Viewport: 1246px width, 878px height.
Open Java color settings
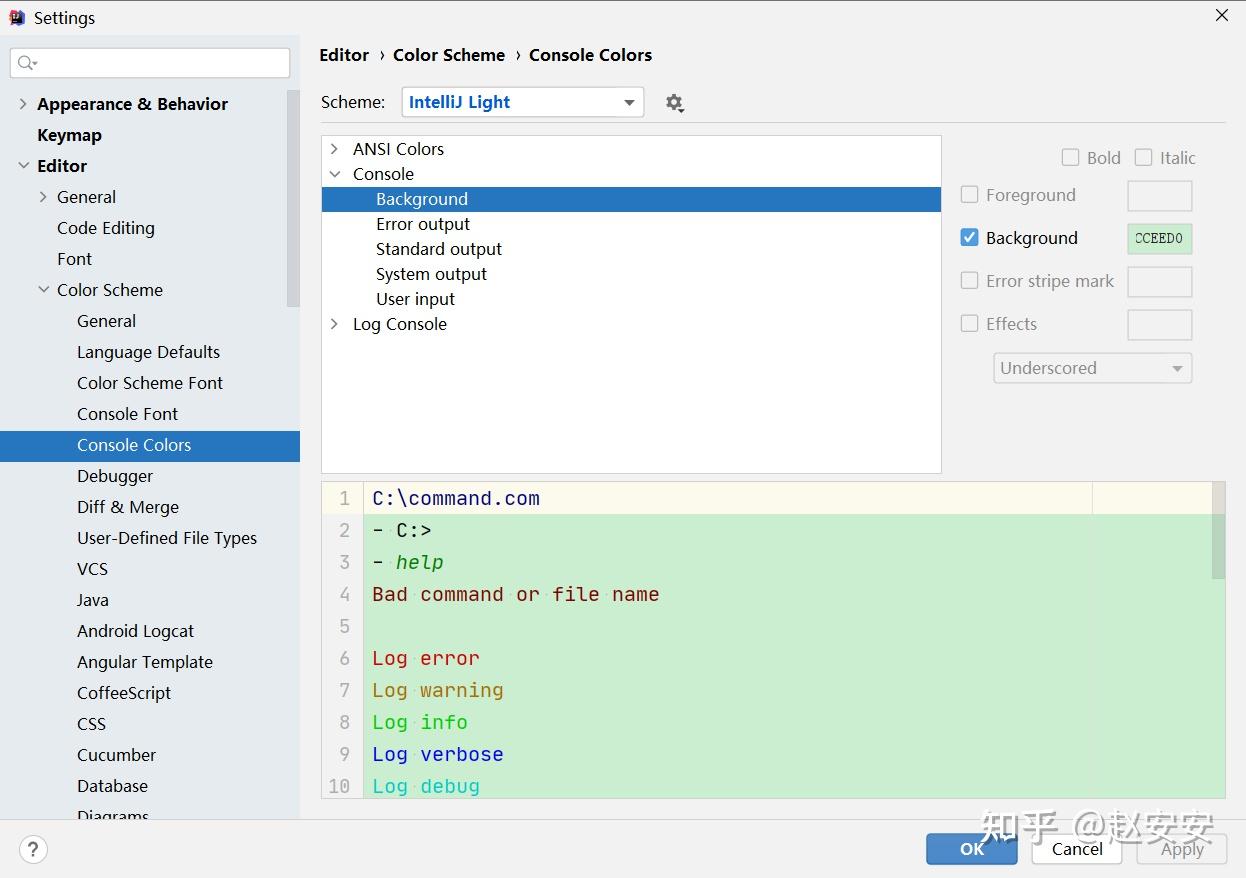click(x=93, y=600)
